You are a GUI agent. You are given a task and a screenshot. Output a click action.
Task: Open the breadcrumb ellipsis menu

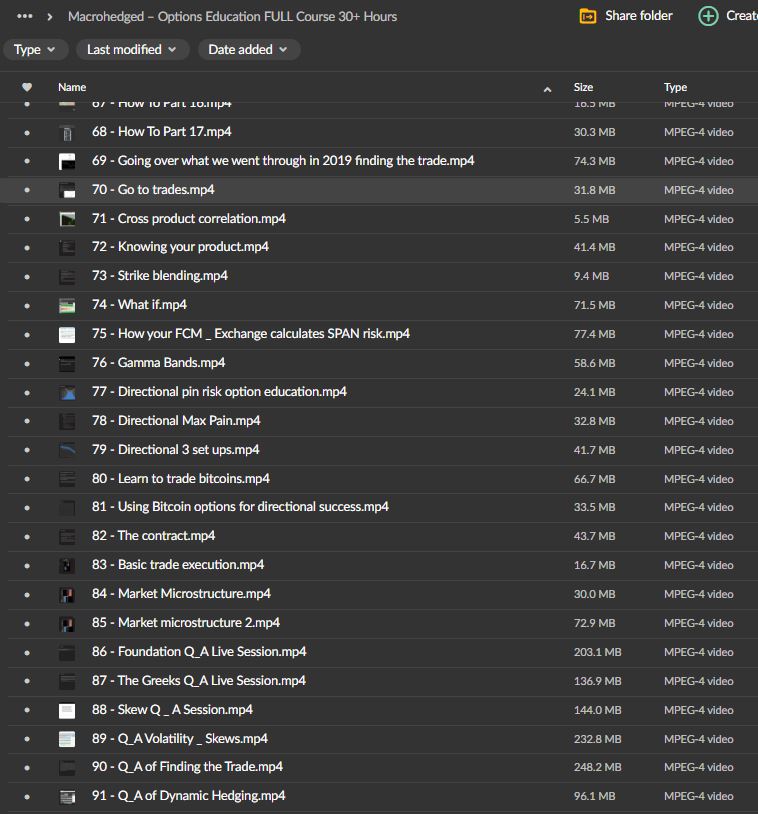25,16
